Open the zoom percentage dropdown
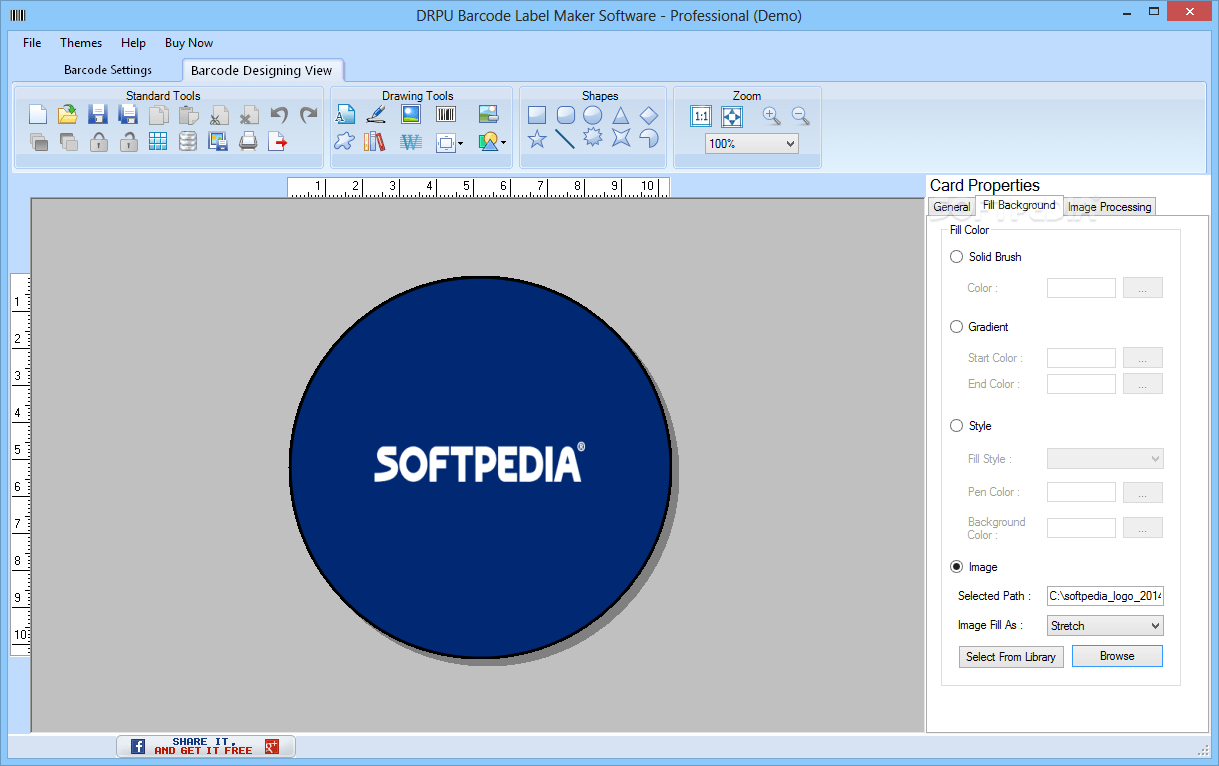This screenshot has width=1219, height=766. tap(750, 143)
